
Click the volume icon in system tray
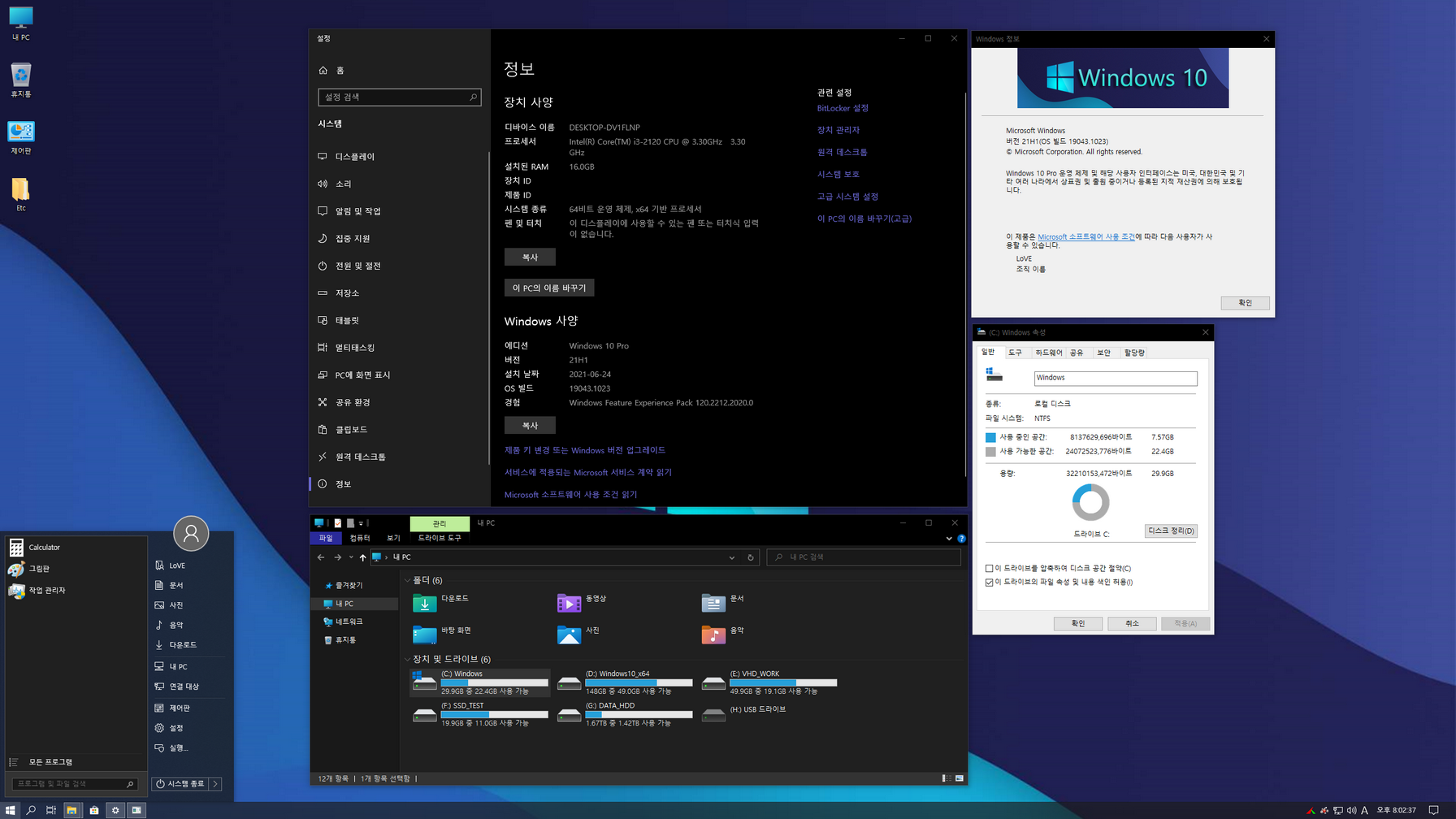coord(1351,810)
